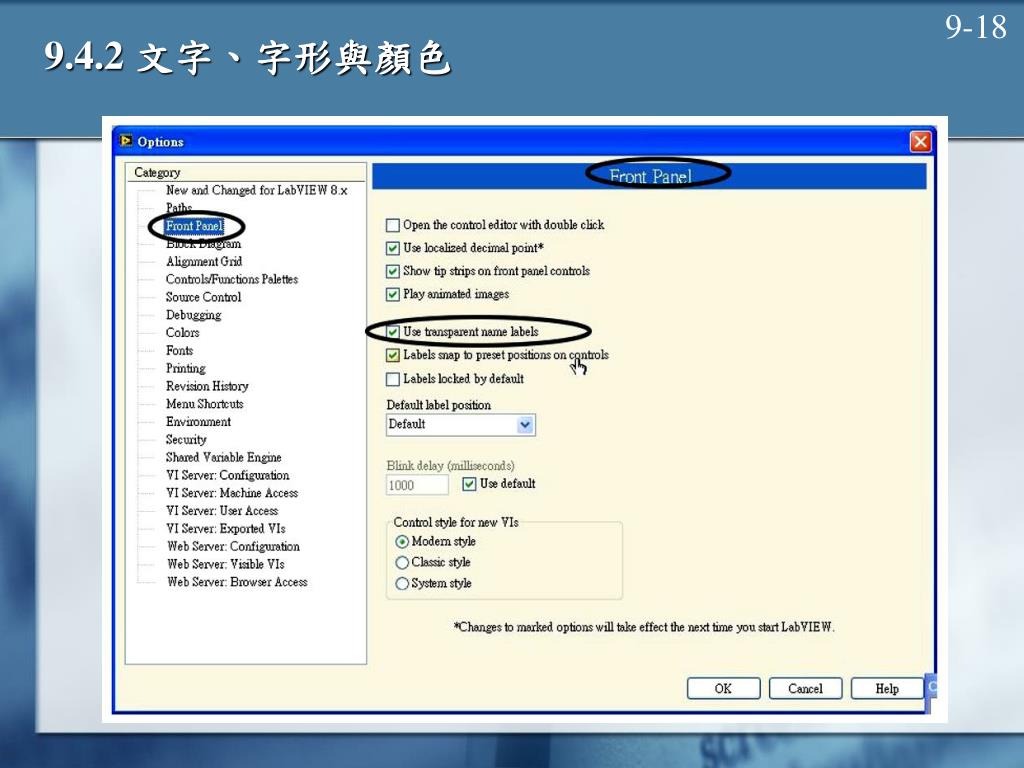Toggle Use transparent name labels checkbox
This screenshot has width=1024, height=768.
click(x=392, y=332)
